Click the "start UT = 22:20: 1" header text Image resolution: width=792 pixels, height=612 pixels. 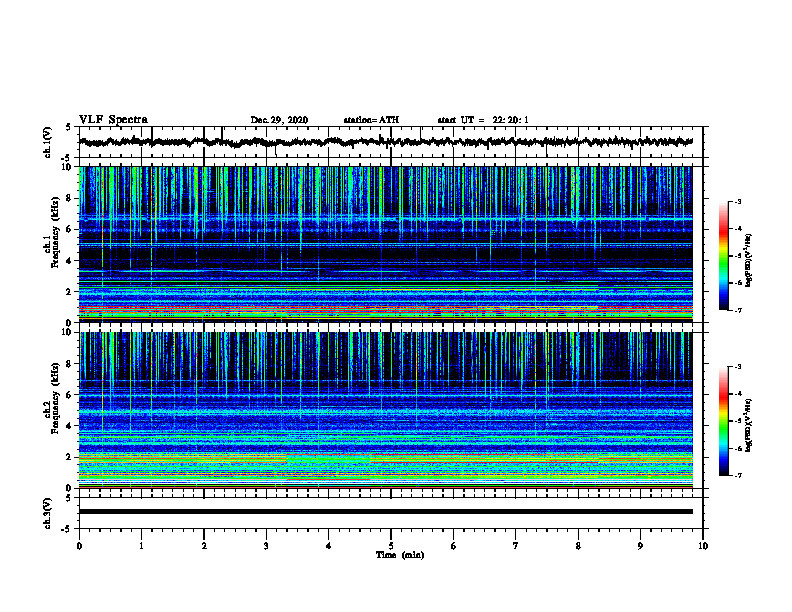coord(483,120)
